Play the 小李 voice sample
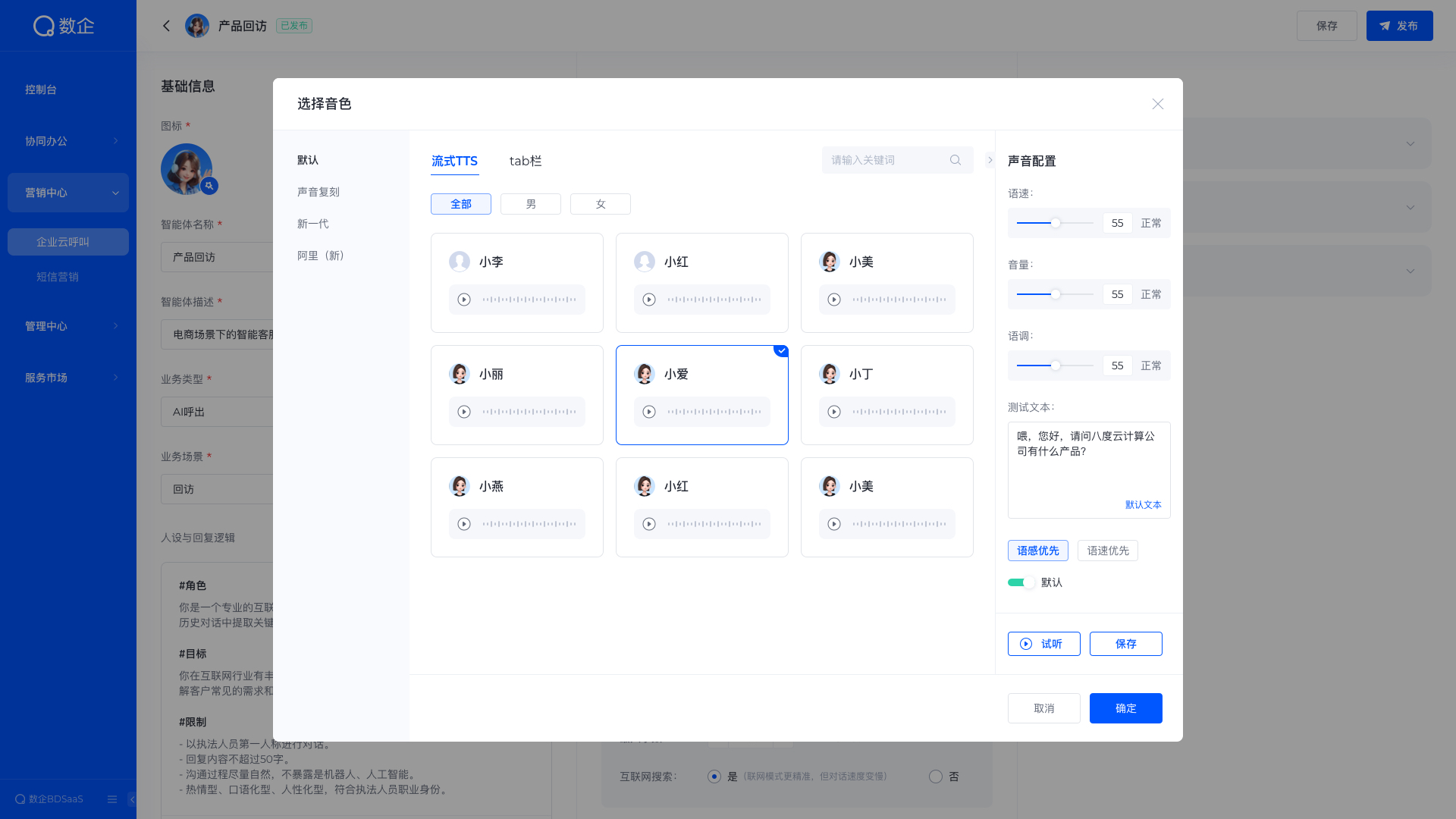 464,300
